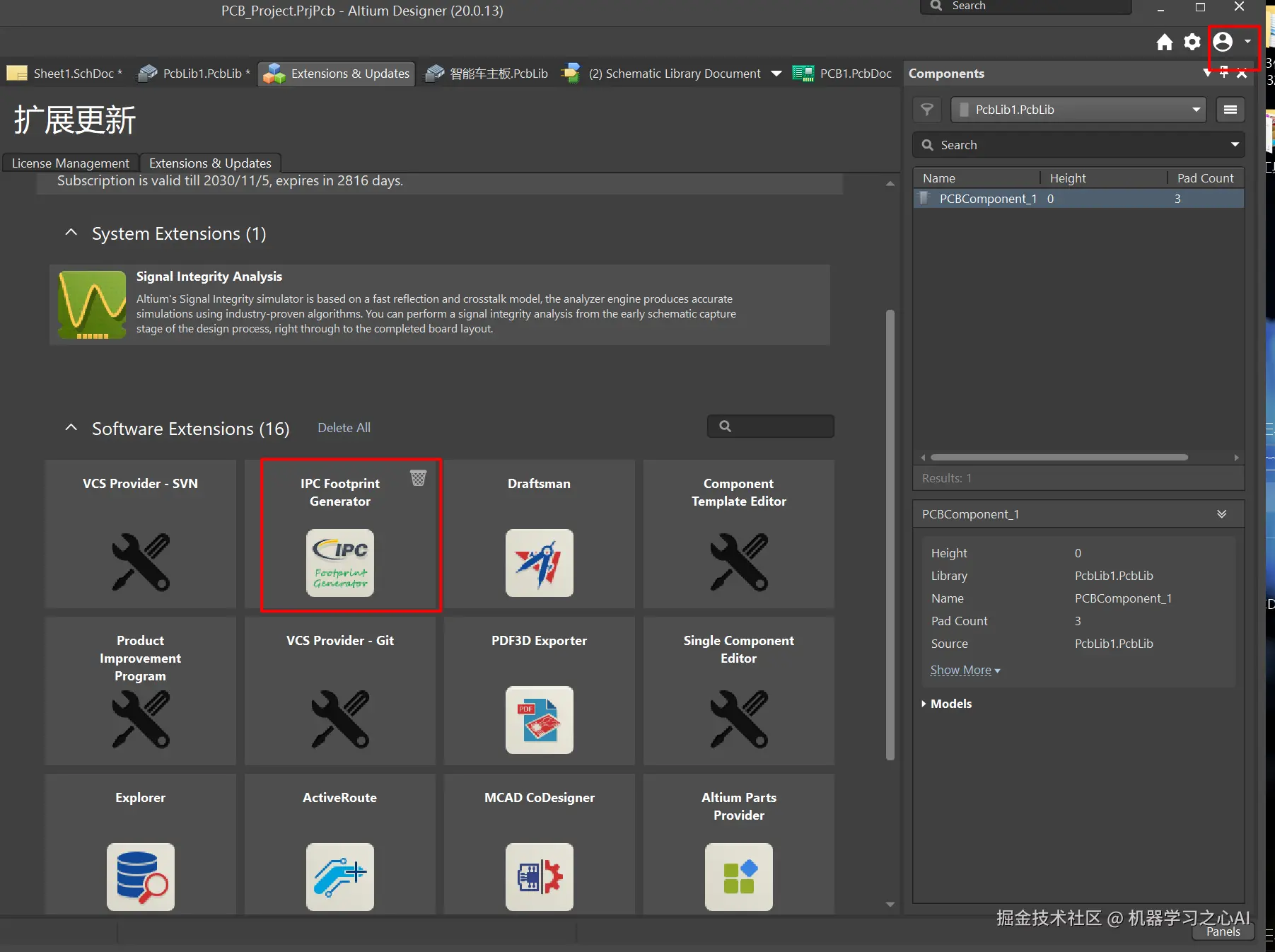Open the PDF3D Exporter icon

coord(540,720)
